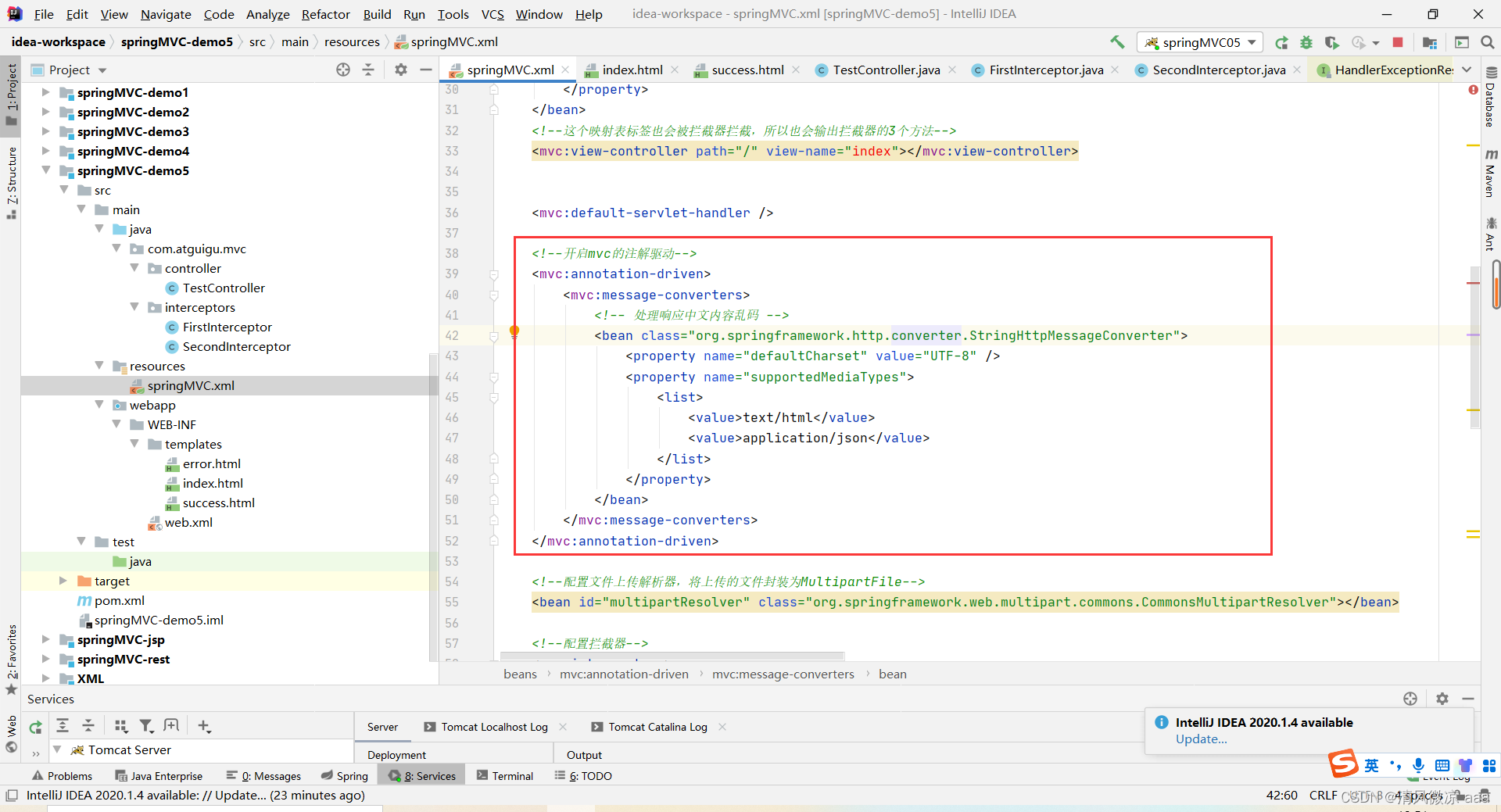Image resolution: width=1501 pixels, height=812 pixels.
Task: Open Search Everywhere magnifier icon
Action: pos(1488,42)
